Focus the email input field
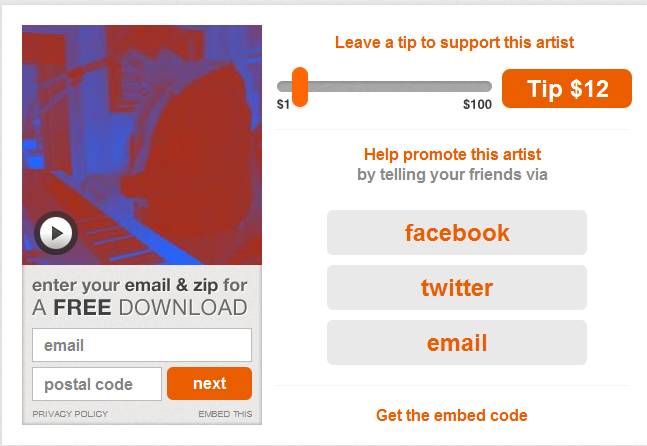 tap(141, 345)
